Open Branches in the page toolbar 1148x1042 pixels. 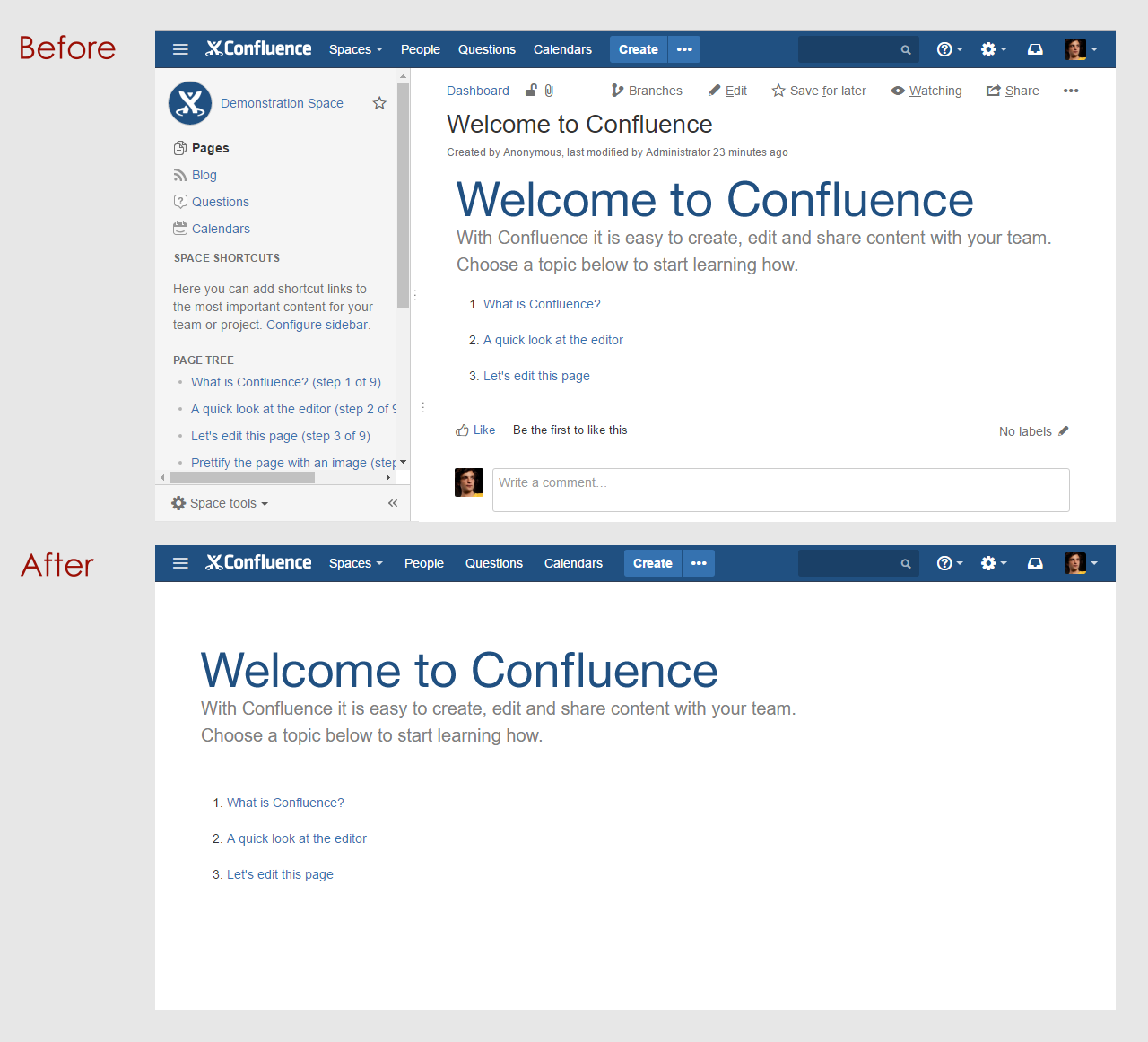(x=647, y=91)
